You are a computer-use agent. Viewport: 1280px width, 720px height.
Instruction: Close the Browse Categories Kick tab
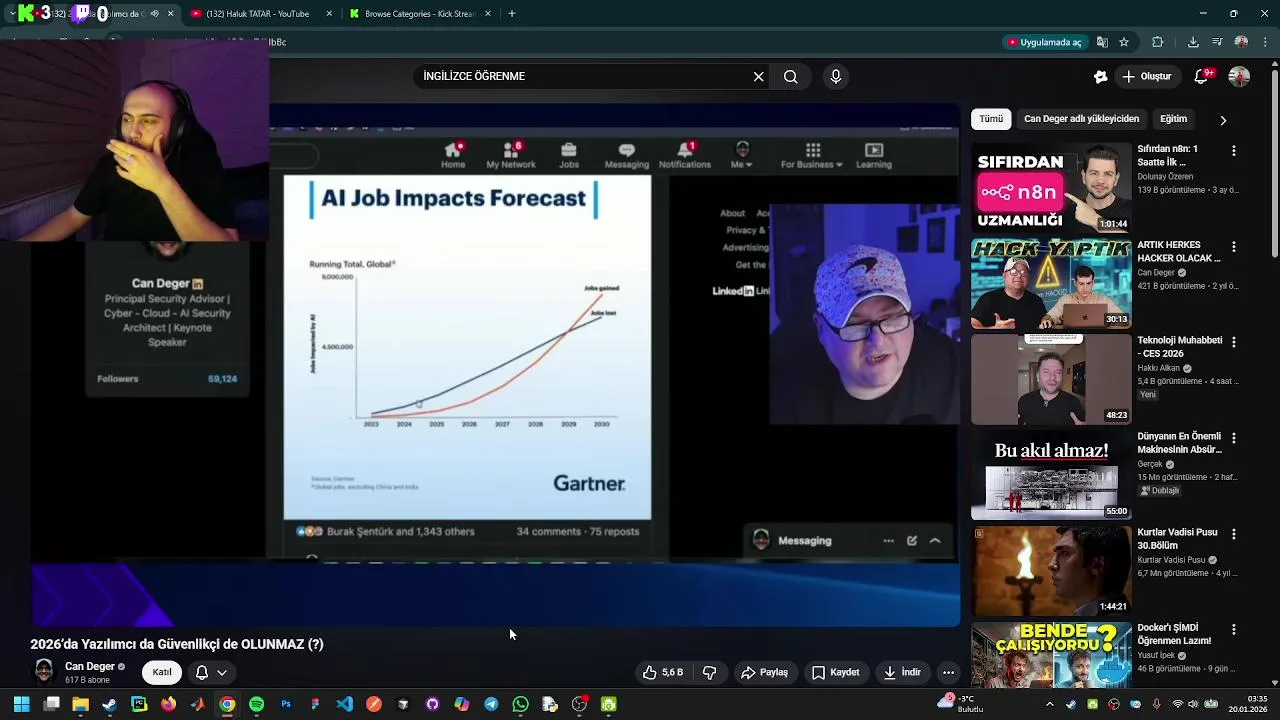point(486,14)
